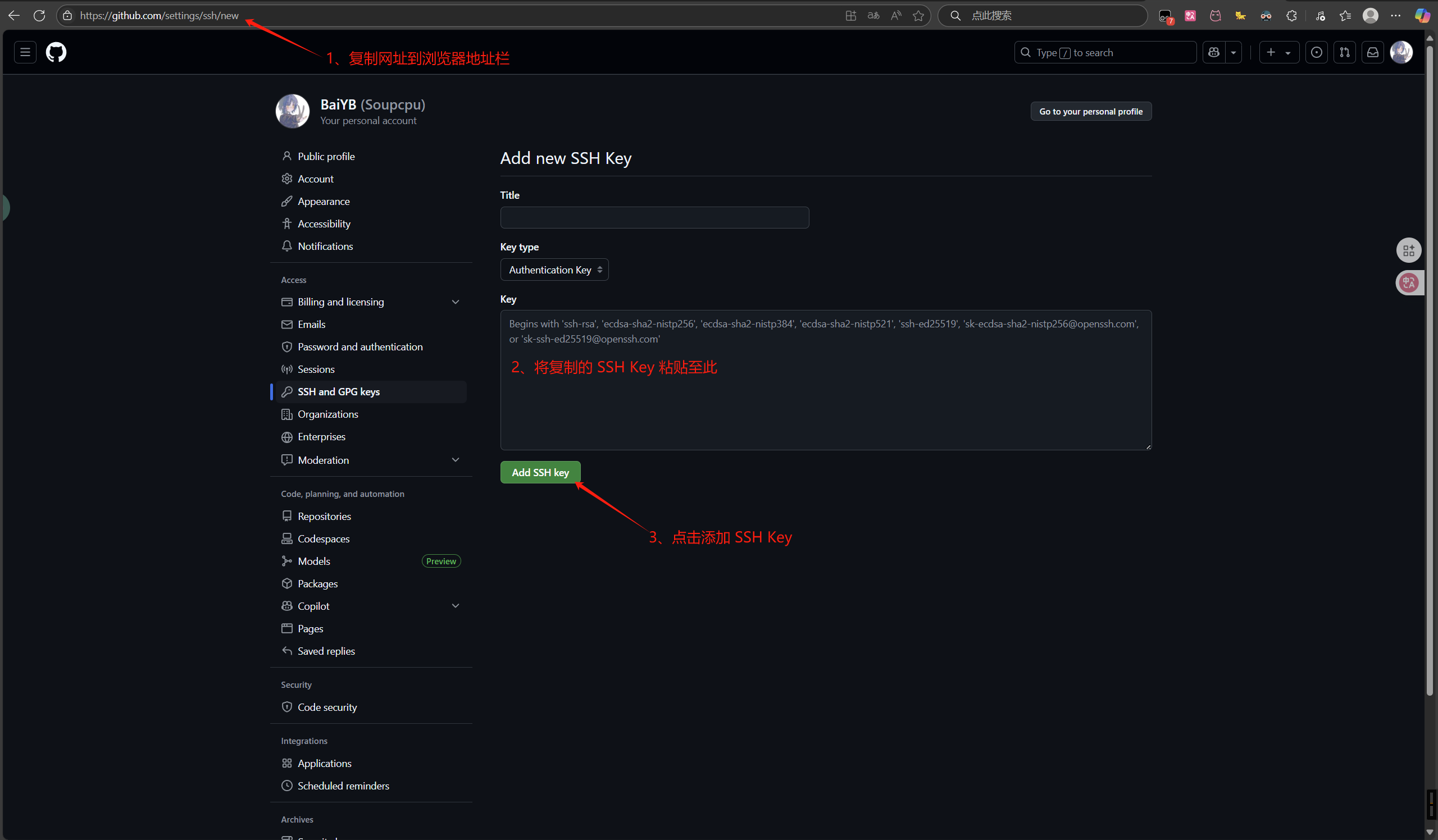Open browser profile avatar icon
Viewport: 1438px width, 840px height.
pos(1370,15)
